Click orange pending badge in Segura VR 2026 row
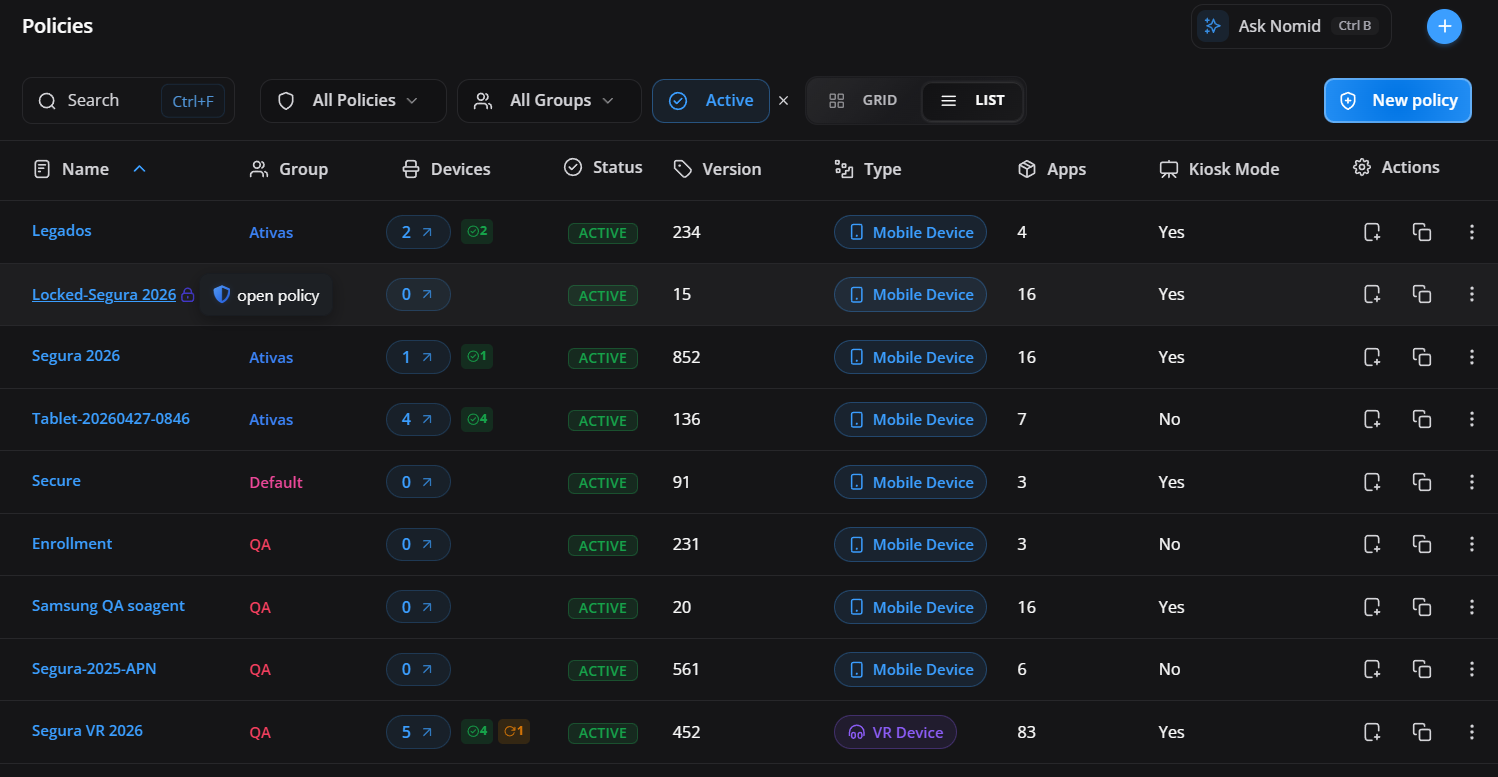1498x777 pixels. click(x=514, y=732)
